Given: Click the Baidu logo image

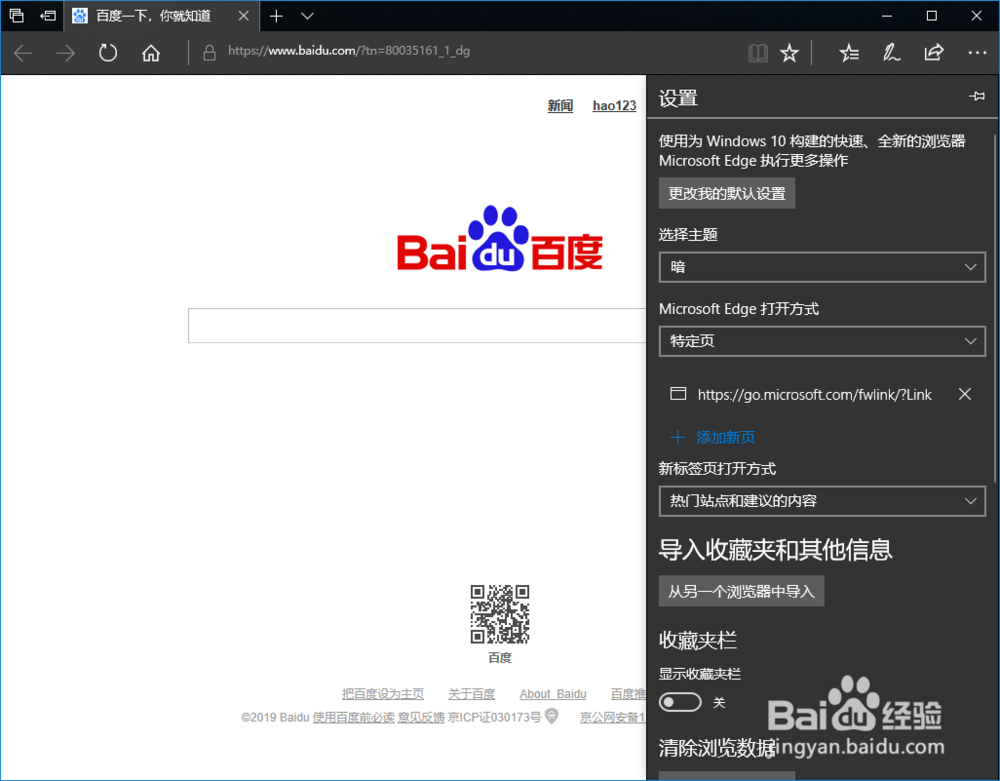Looking at the screenshot, I should [x=499, y=238].
